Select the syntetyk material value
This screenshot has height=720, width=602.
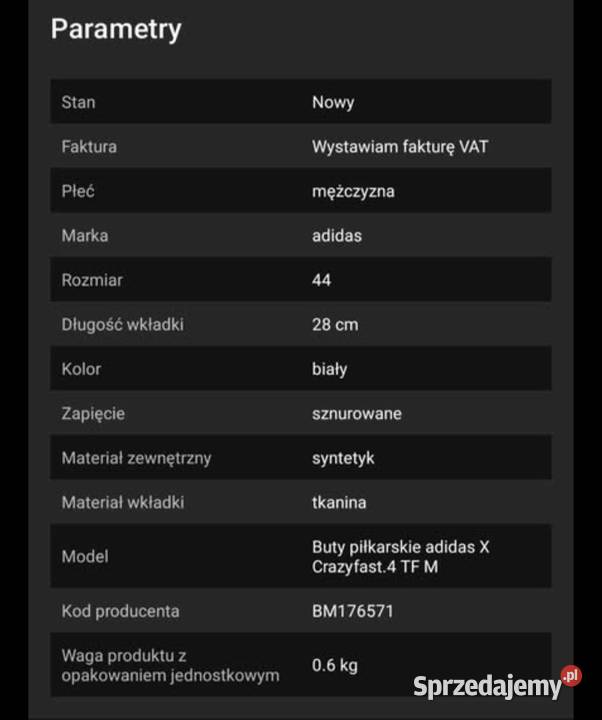343,458
